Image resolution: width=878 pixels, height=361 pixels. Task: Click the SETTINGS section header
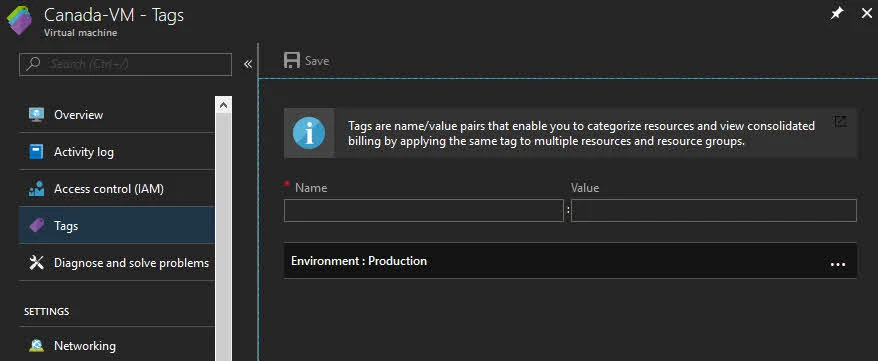(x=46, y=311)
